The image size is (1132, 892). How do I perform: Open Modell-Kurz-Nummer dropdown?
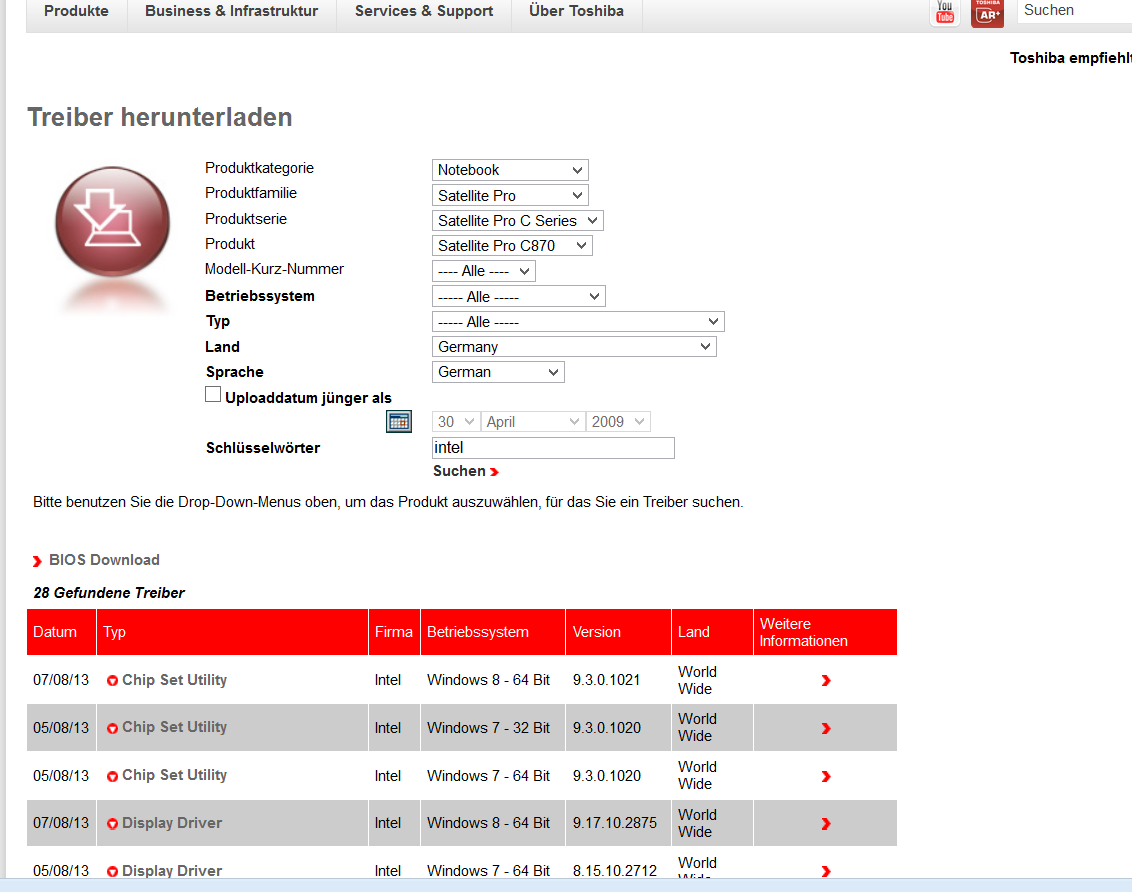coord(484,271)
